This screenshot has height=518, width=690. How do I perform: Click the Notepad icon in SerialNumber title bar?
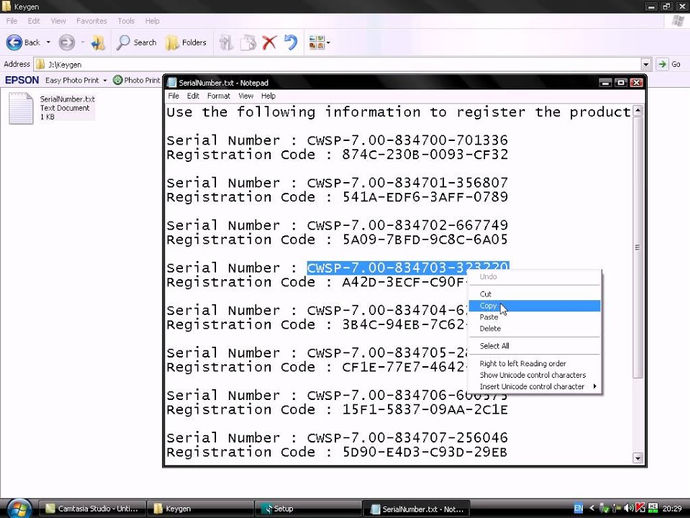(172, 83)
